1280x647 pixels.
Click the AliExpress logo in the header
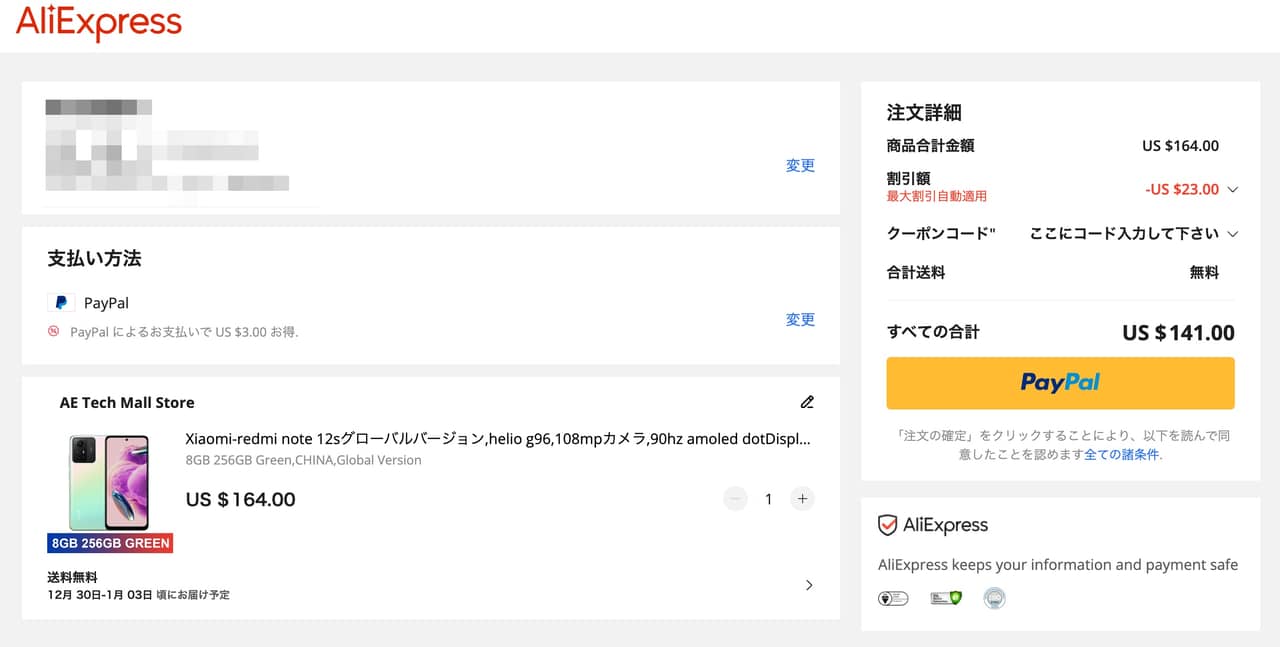coord(98,22)
